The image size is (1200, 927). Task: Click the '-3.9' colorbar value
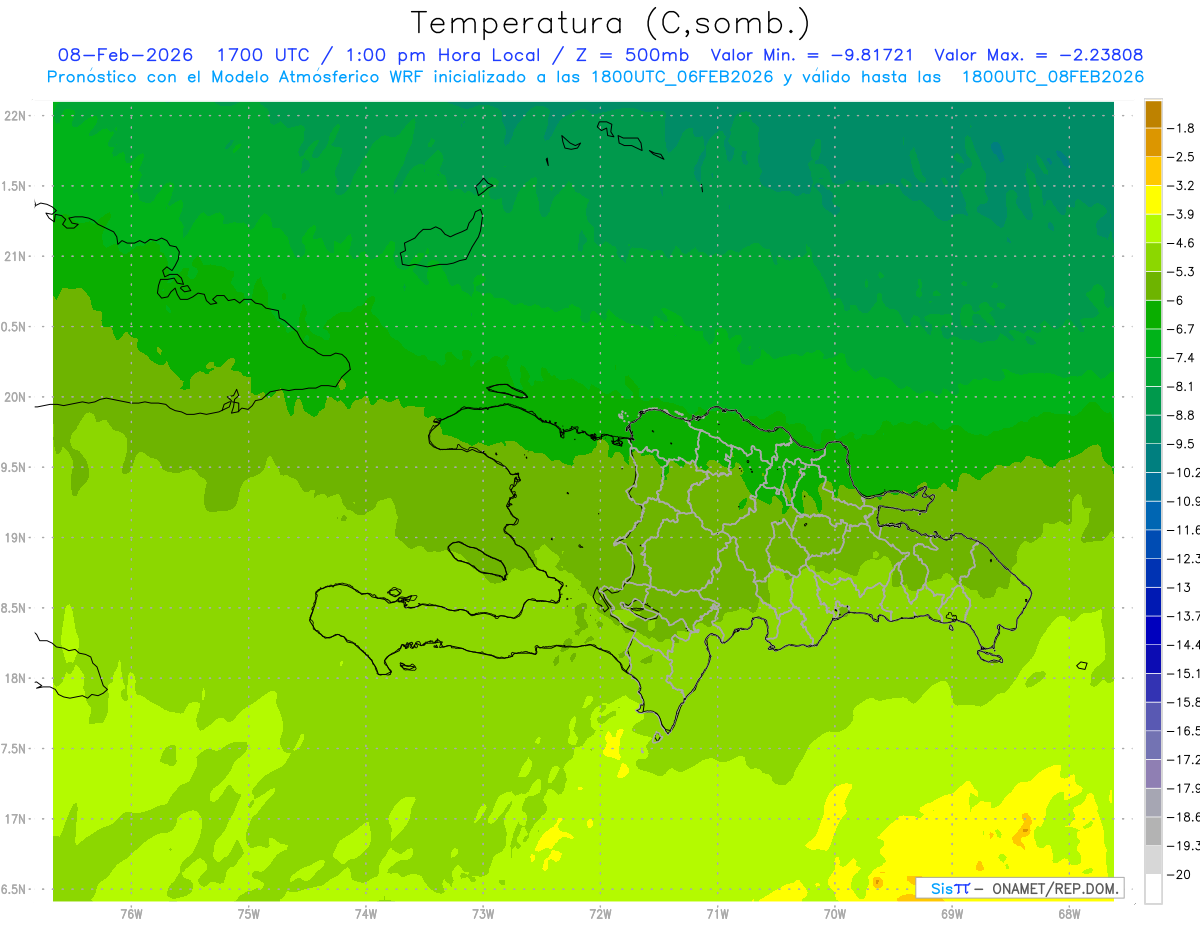click(x=1181, y=215)
